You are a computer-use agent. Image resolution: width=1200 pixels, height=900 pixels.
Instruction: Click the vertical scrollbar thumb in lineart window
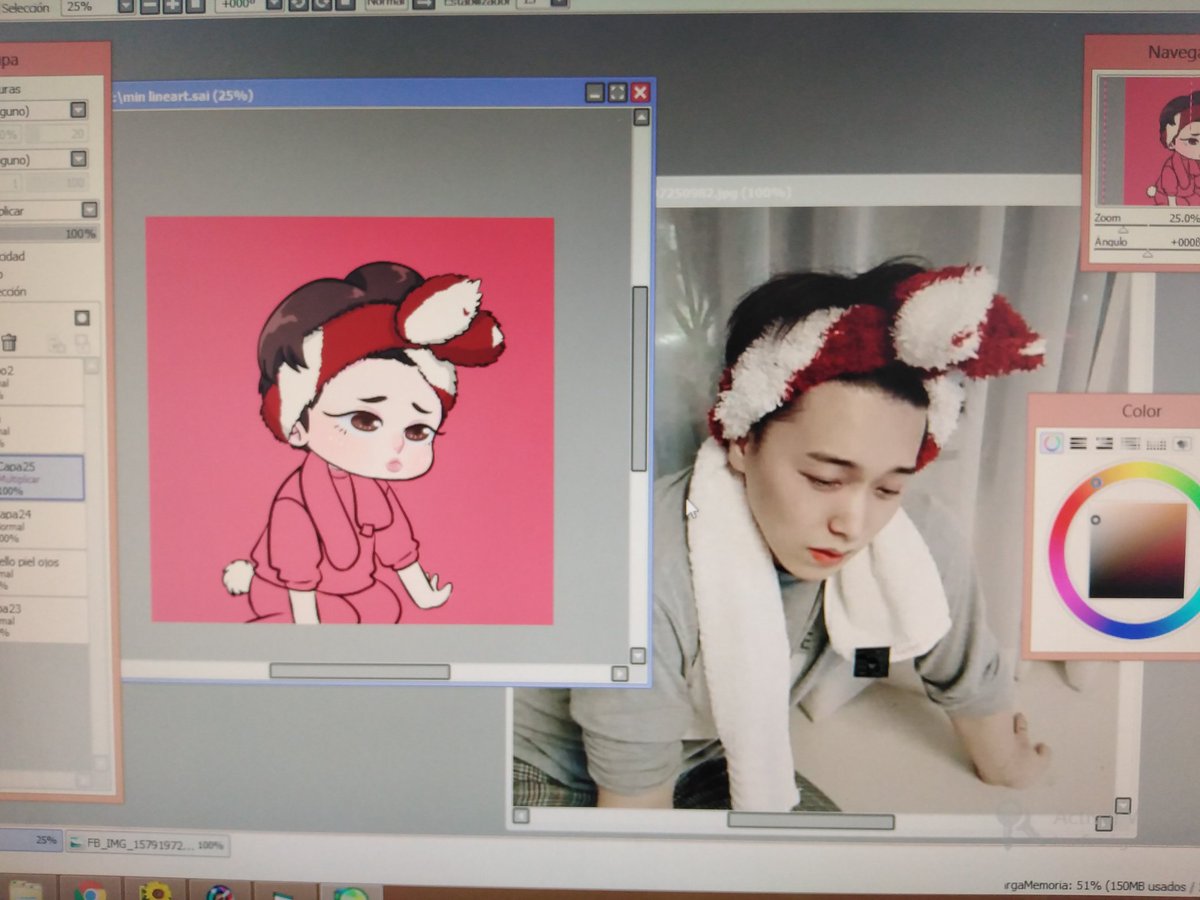point(639,378)
